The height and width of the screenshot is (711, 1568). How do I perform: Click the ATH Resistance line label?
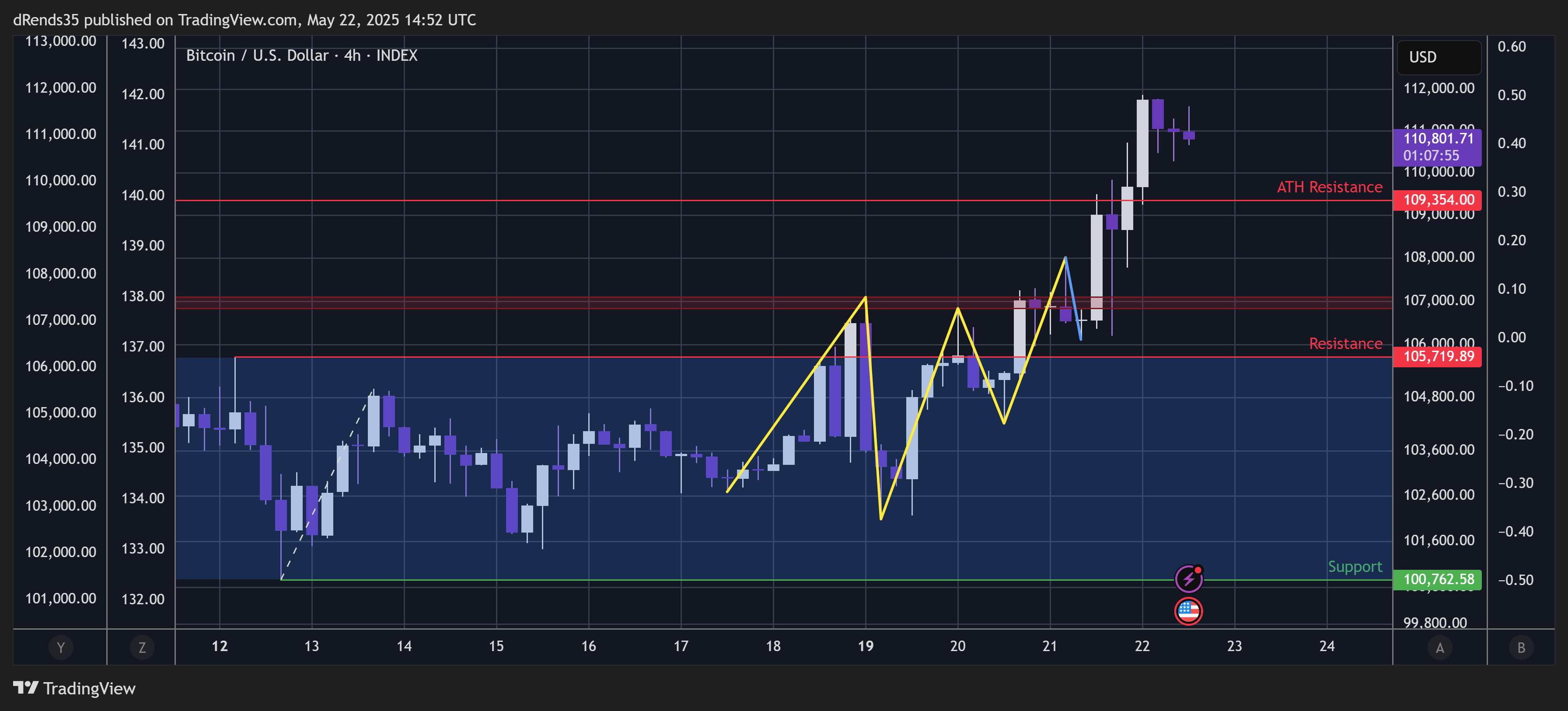coord(1329,187)
